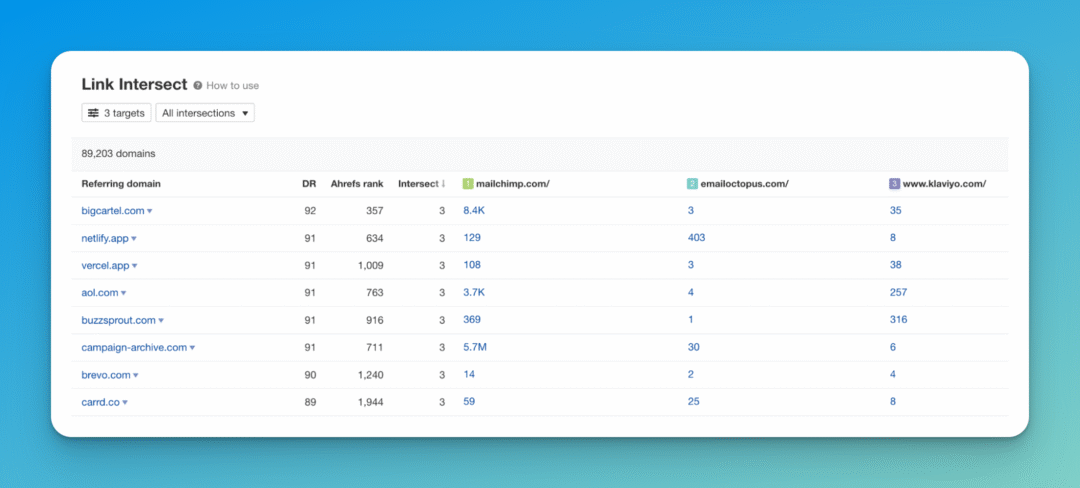This screenshot has height=488, width=1080.
Task: Expand the campaign-archive.com dropdown arrow
Action: pos(192,348)
